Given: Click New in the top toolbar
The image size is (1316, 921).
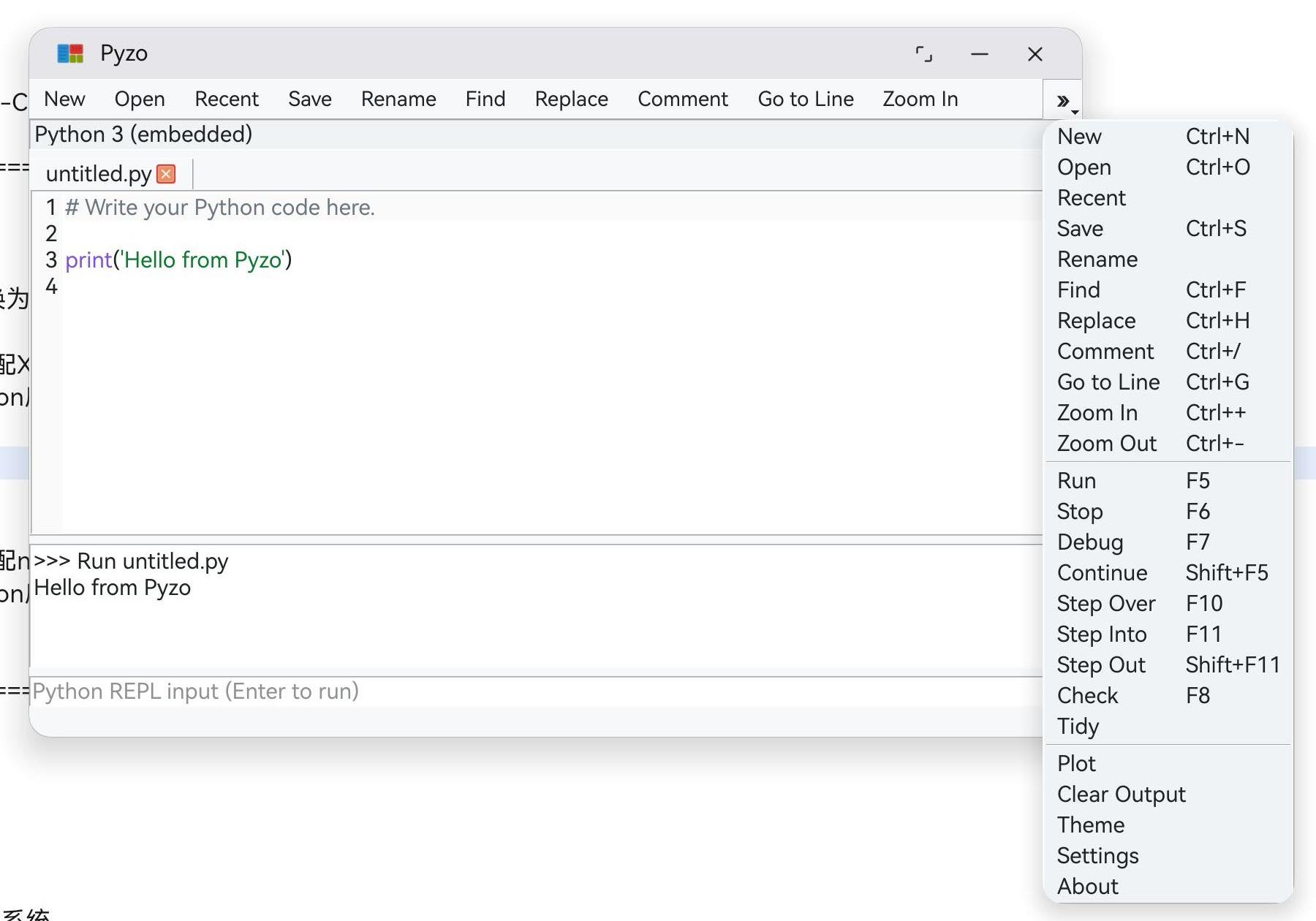Looking at the screenshot, I should (64, 99).
